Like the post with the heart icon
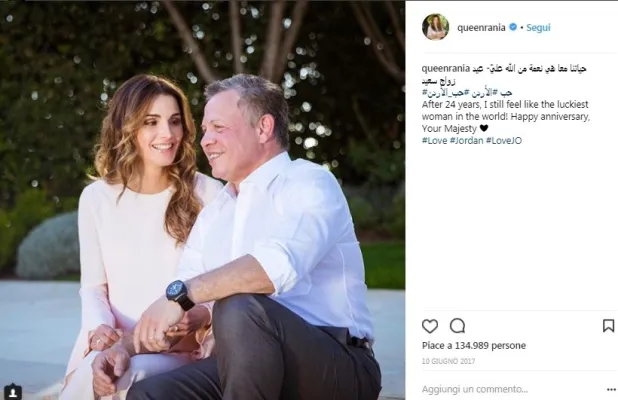Screen dimensions: 618x400 (x=430, y=326)
